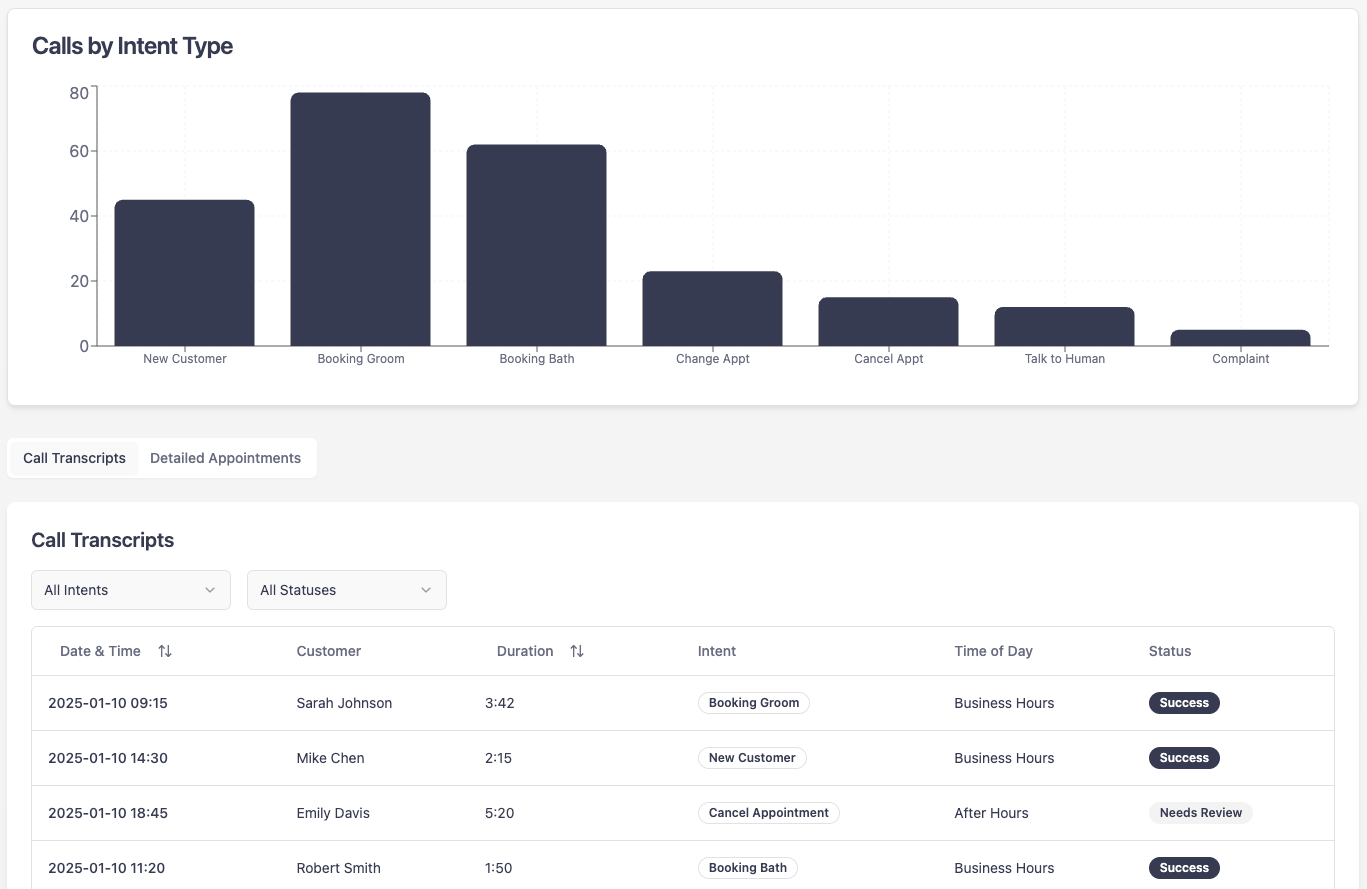Click the Complaint bar in the chart
Image resolution: width=1367 pixels, height=889 pixels.
[1240, 337]
